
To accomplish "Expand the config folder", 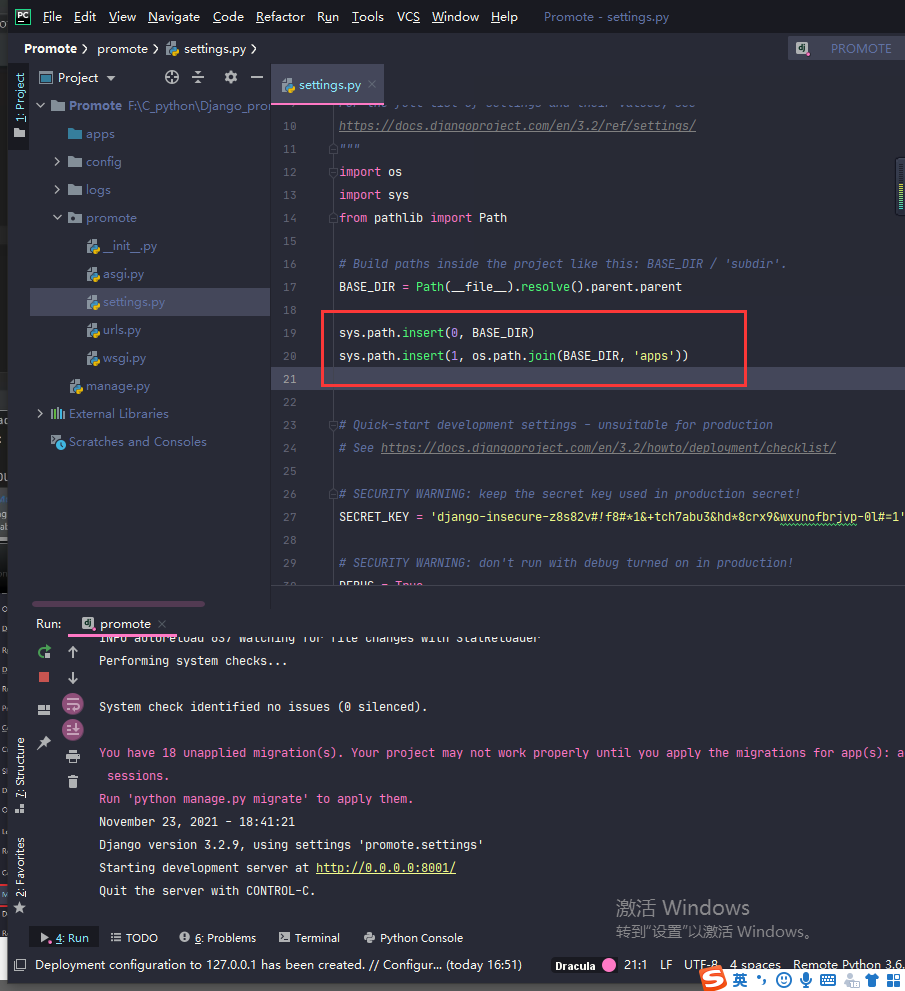I will tap(58, 162).
